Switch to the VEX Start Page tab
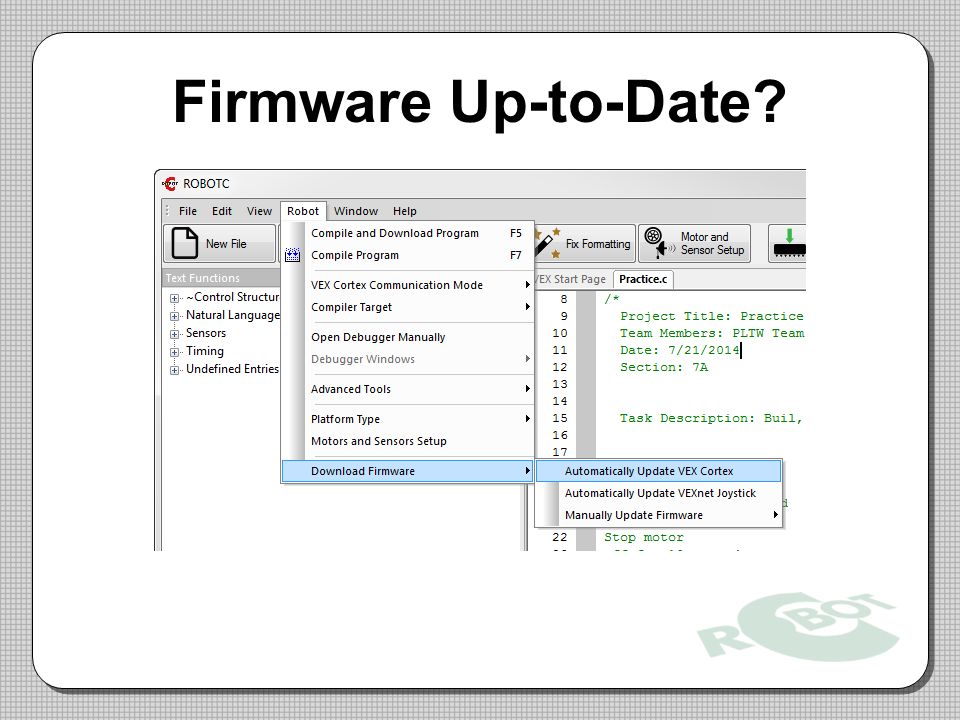This screenshot has width=960, height=720. pos(572,279)
